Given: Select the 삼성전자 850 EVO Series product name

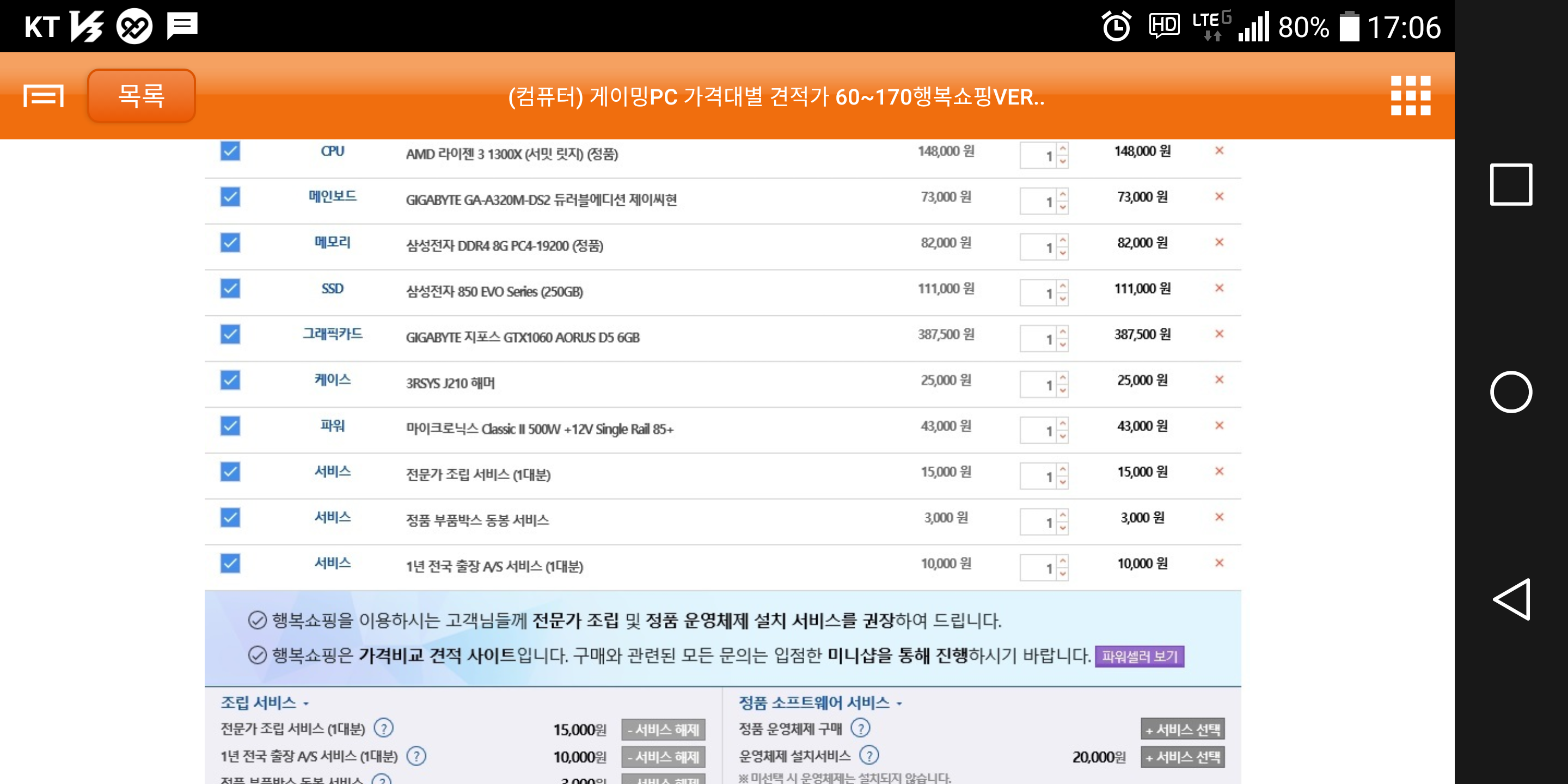Looking at the screenshot, I should coord(494,292).
